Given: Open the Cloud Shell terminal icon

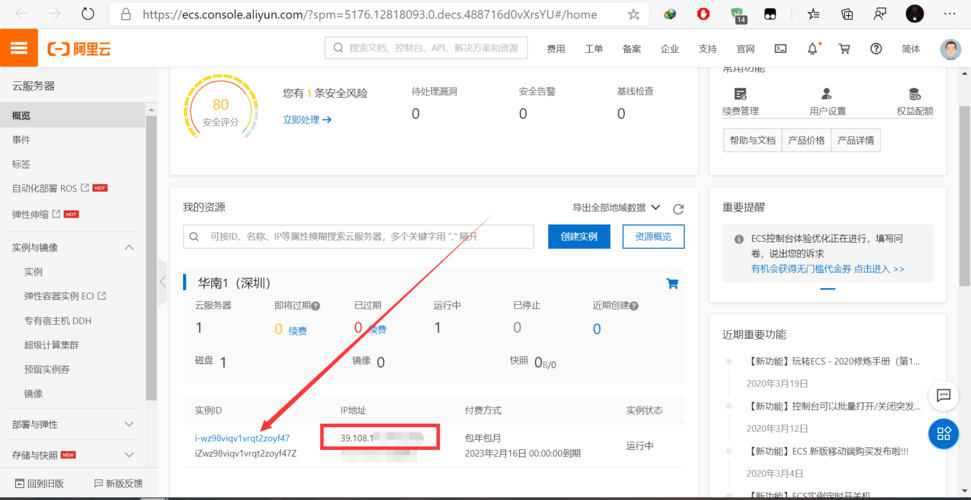Looking at the screenshot, I should coord(781,49).
